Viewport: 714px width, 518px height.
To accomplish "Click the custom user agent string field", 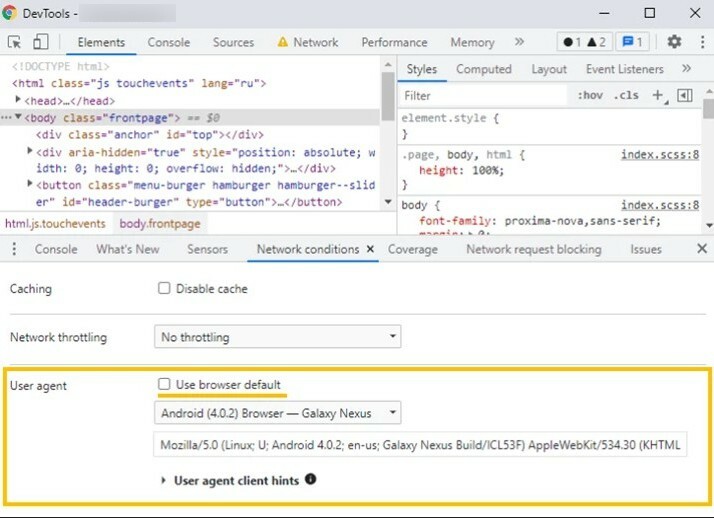I will point(420,445).
